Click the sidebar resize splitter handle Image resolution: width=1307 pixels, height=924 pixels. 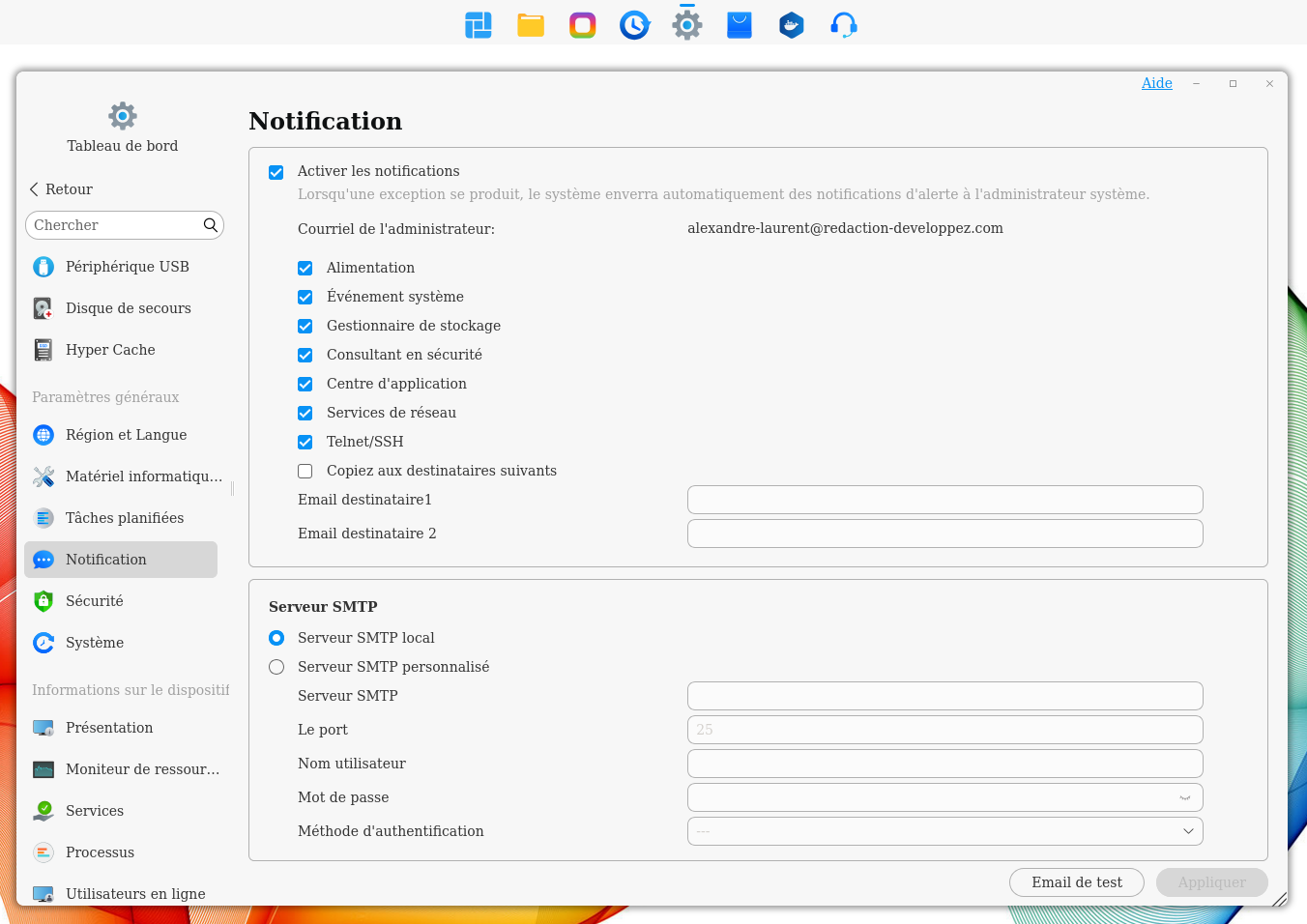pos(233,489)
